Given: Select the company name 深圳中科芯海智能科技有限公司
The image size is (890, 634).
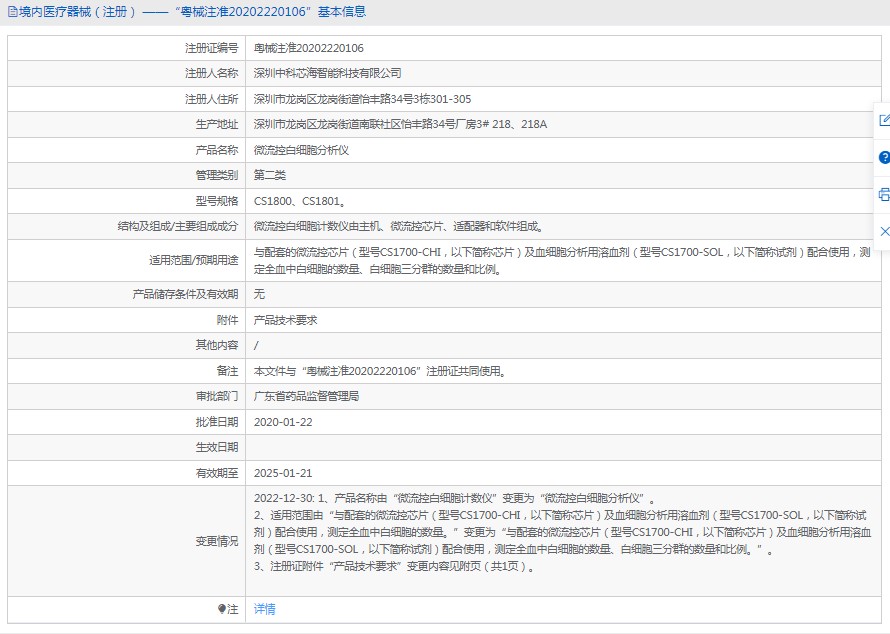Looking at the screenshot, I should click(x=328, y=73).
